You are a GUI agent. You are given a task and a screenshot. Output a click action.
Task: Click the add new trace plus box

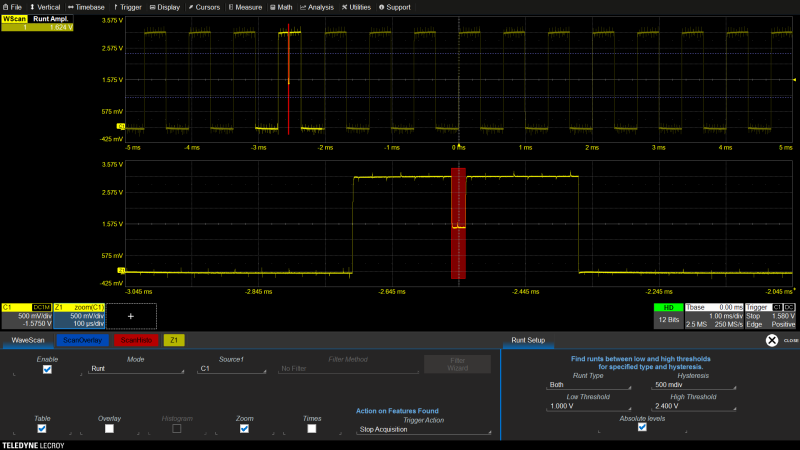[129, 316]
